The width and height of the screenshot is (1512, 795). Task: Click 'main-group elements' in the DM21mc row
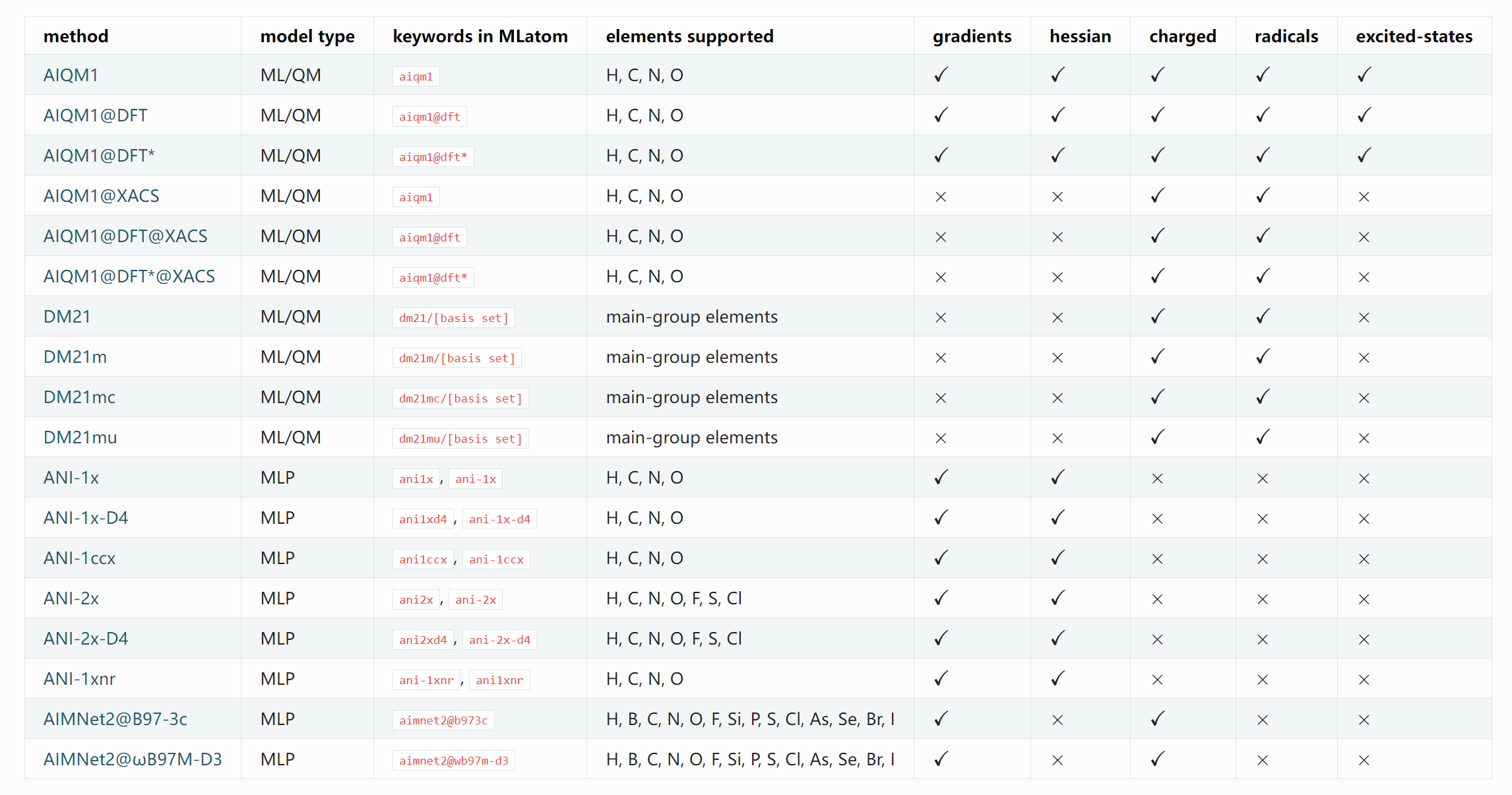692,397
